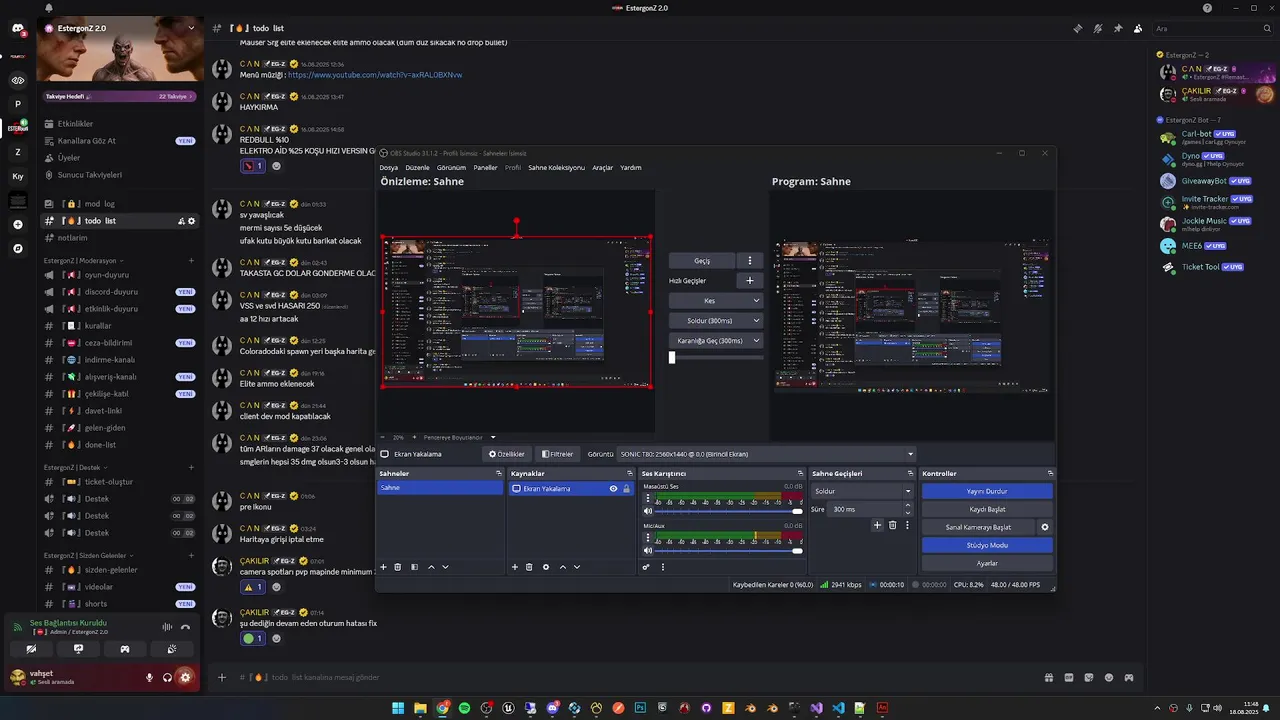Image resolution: width=1280 pixels, height=720 pixels.
Task: Move source up in Kaynaklar panel
Action: [x=562, y=567]
